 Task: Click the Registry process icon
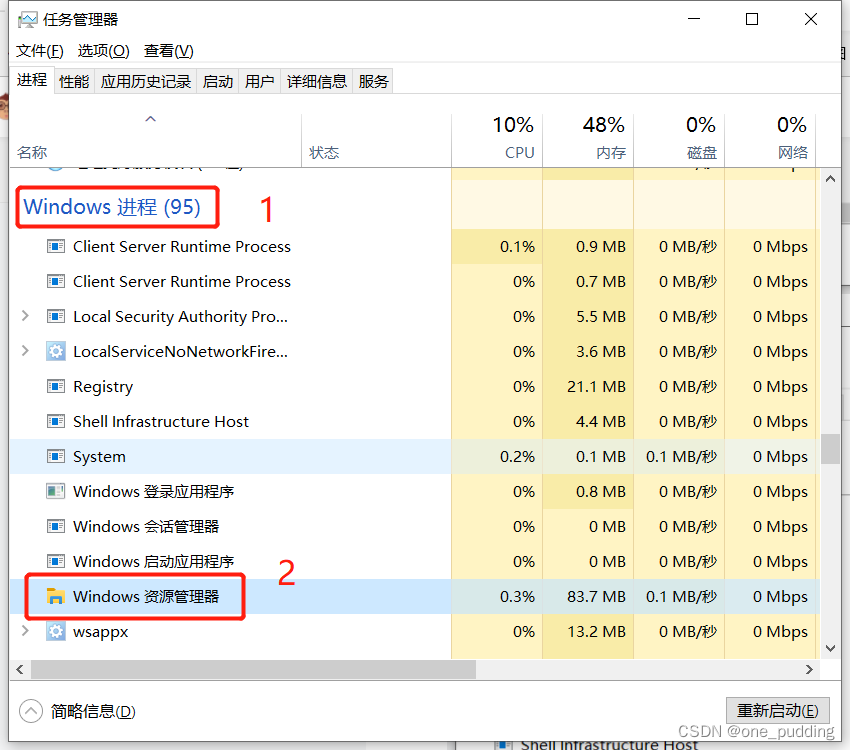tap(56, 386)
